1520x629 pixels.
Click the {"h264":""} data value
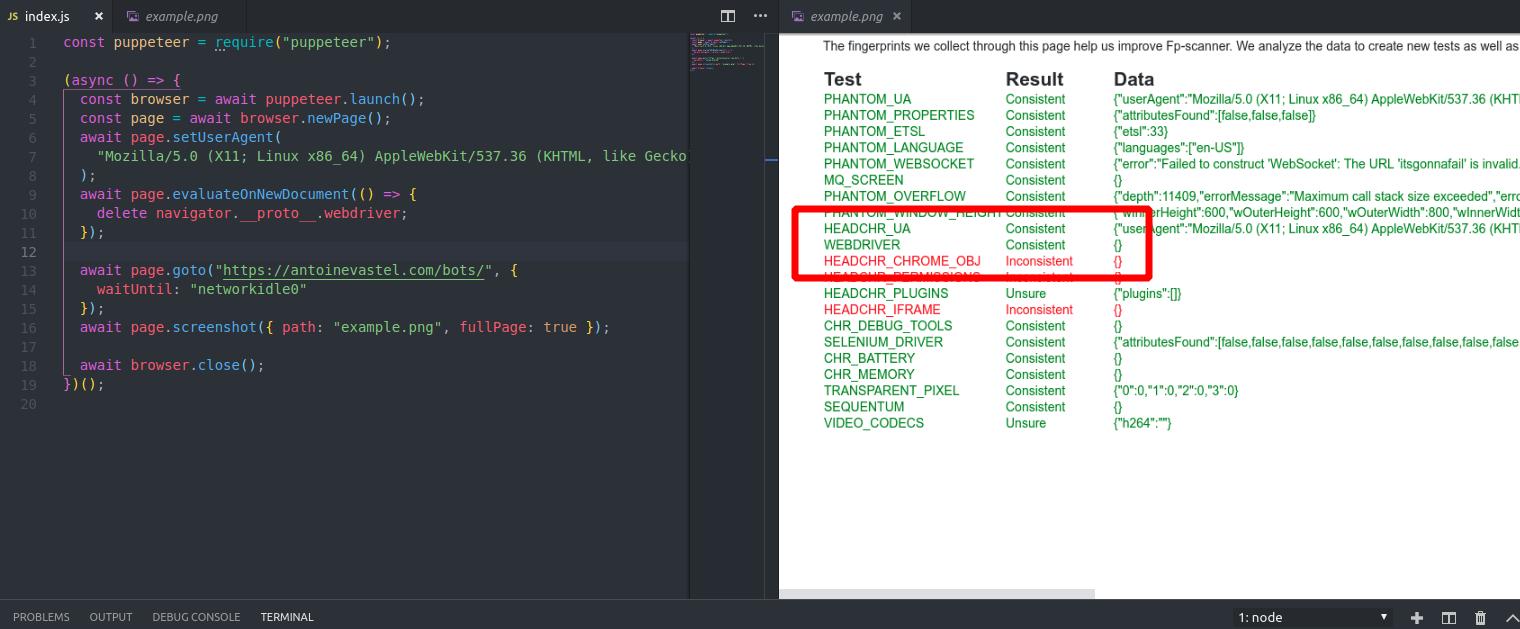click(1142, 423)
